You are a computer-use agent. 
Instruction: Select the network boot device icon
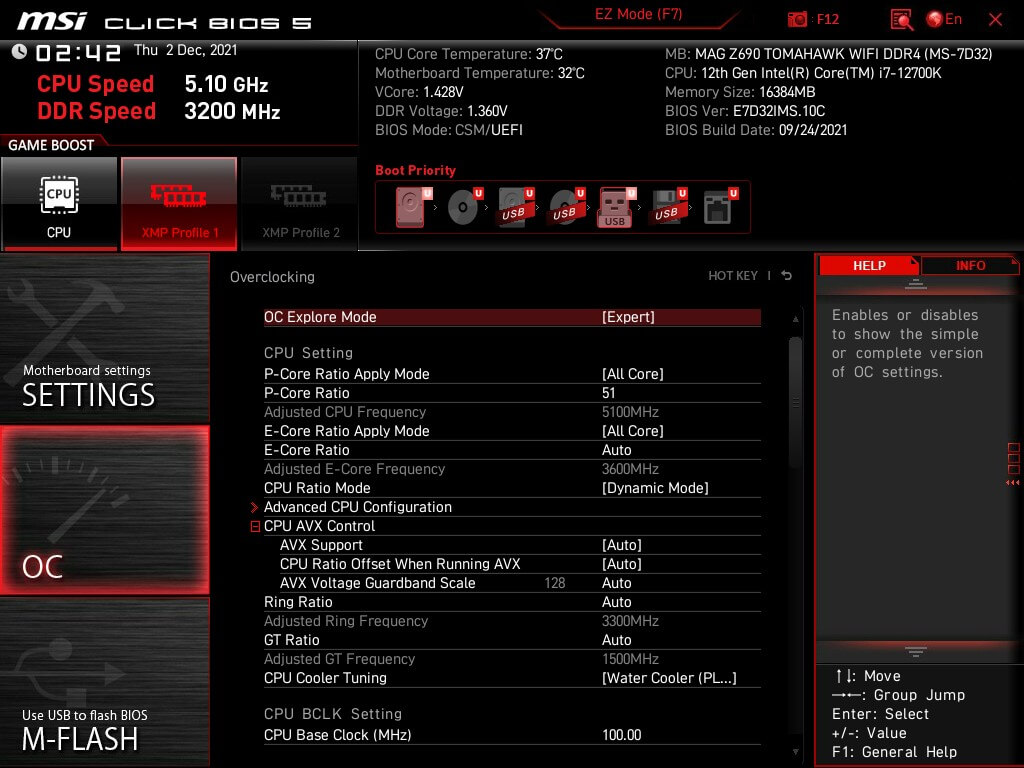click(717, 207)
